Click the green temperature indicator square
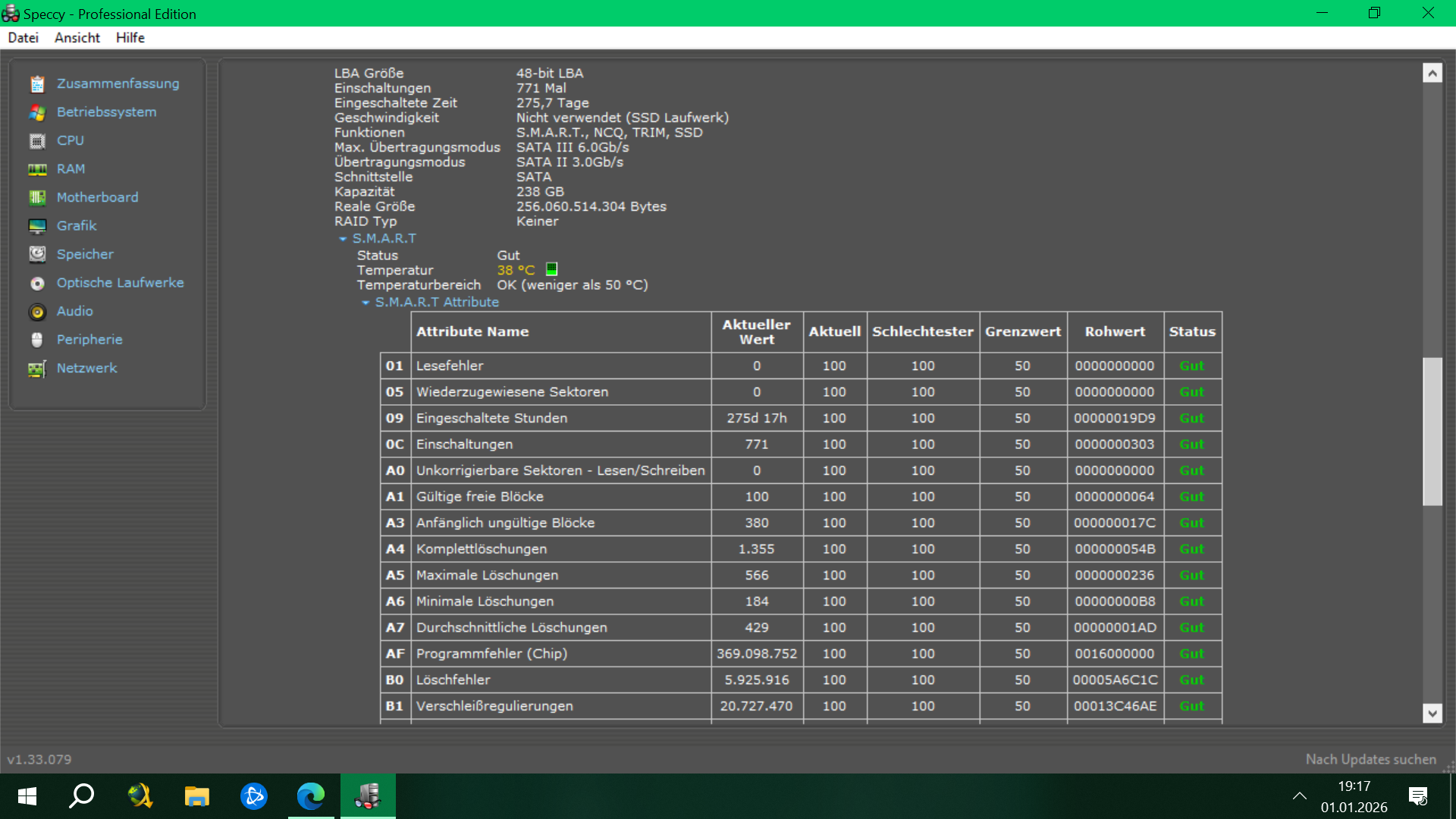Image resolution: width=1456 pixels, height=819 pixels. tap(552, 269)
